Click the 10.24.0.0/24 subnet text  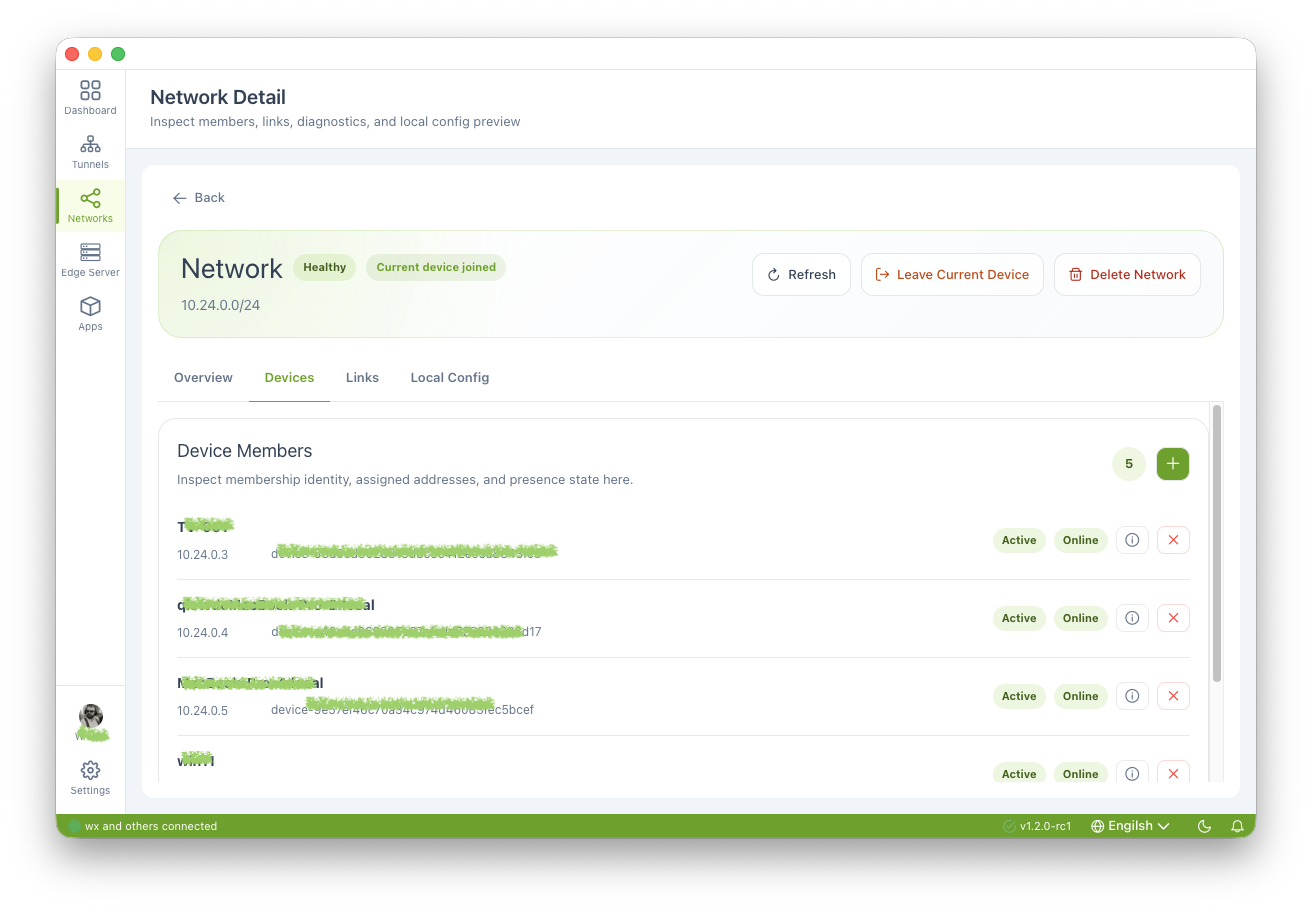(x=220, y=305)
